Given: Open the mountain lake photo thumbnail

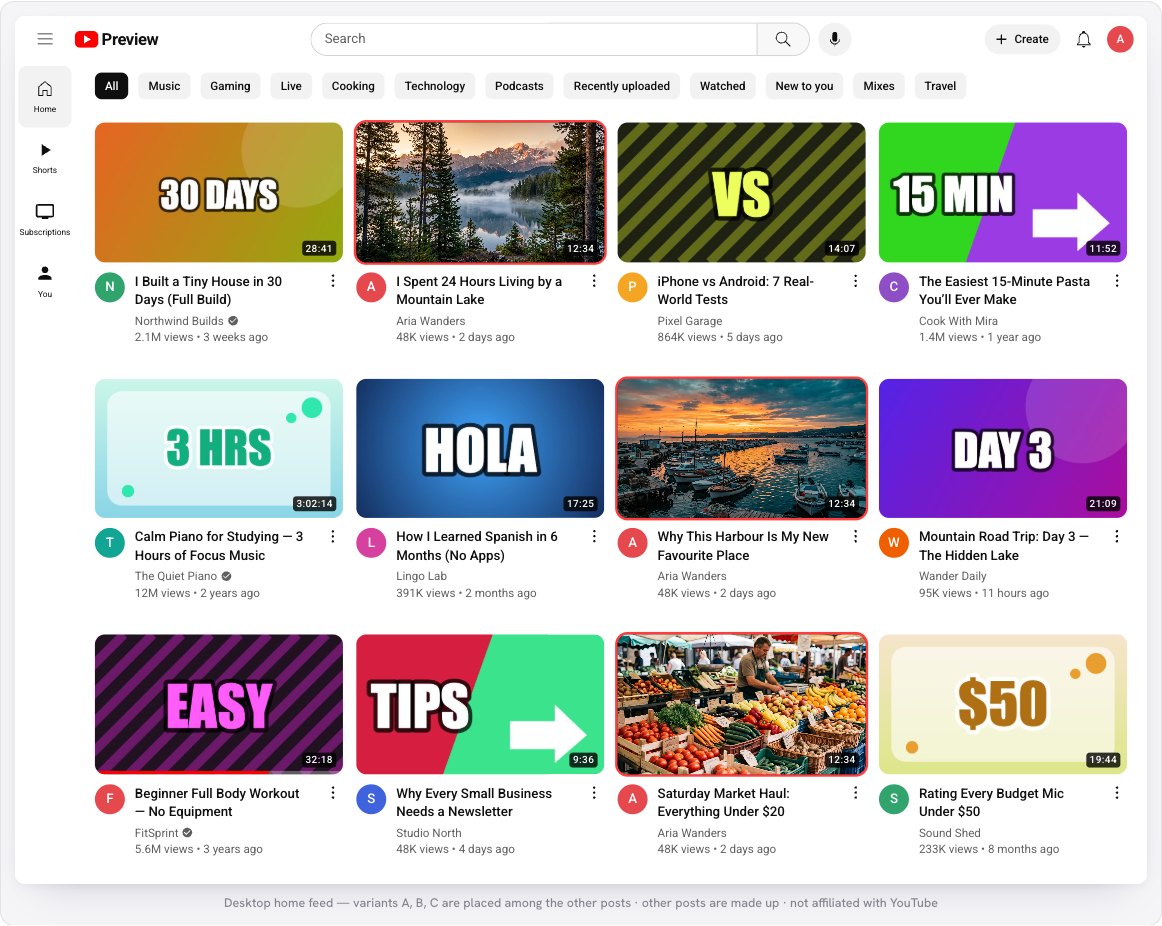Looking at the screenshot, I should [480, 193].
